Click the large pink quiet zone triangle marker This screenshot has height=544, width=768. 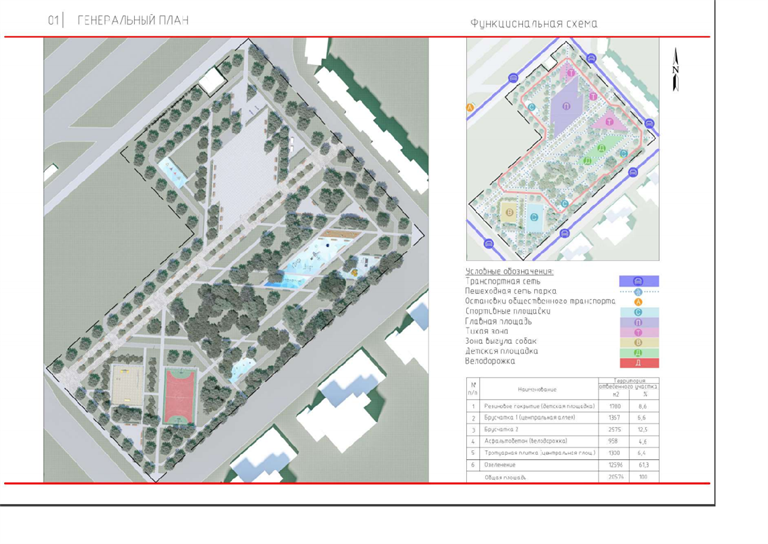coord(607,121)
